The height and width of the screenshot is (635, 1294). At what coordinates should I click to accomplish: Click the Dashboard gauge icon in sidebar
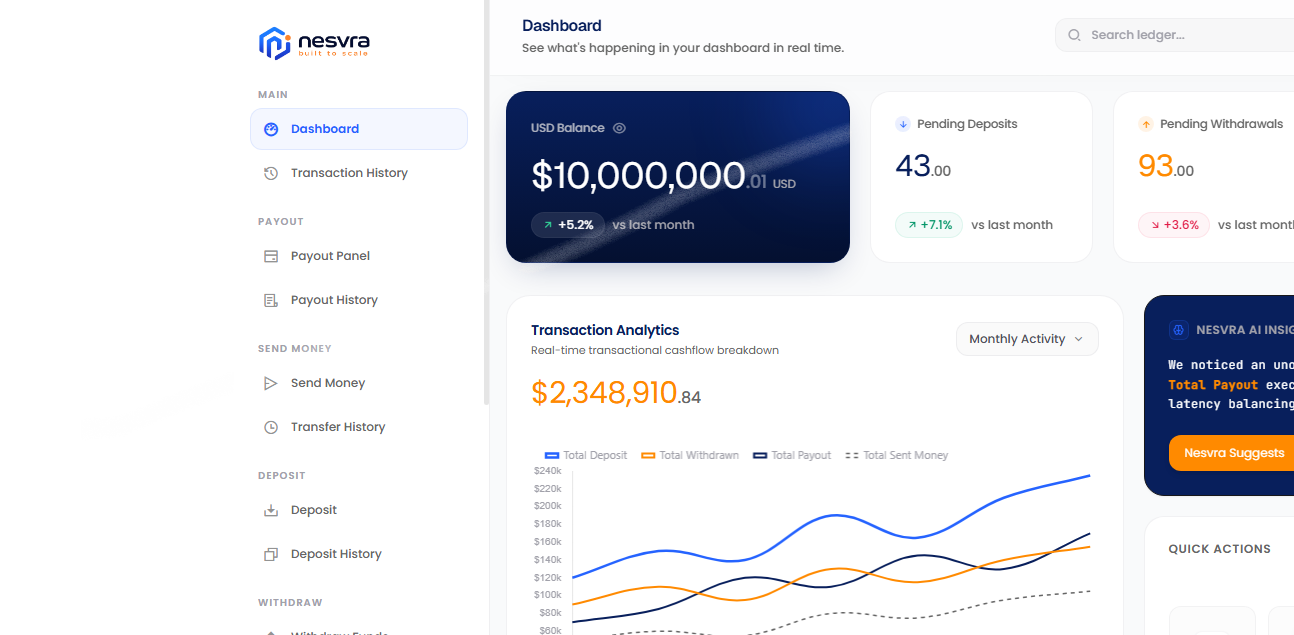pos(271,129)
